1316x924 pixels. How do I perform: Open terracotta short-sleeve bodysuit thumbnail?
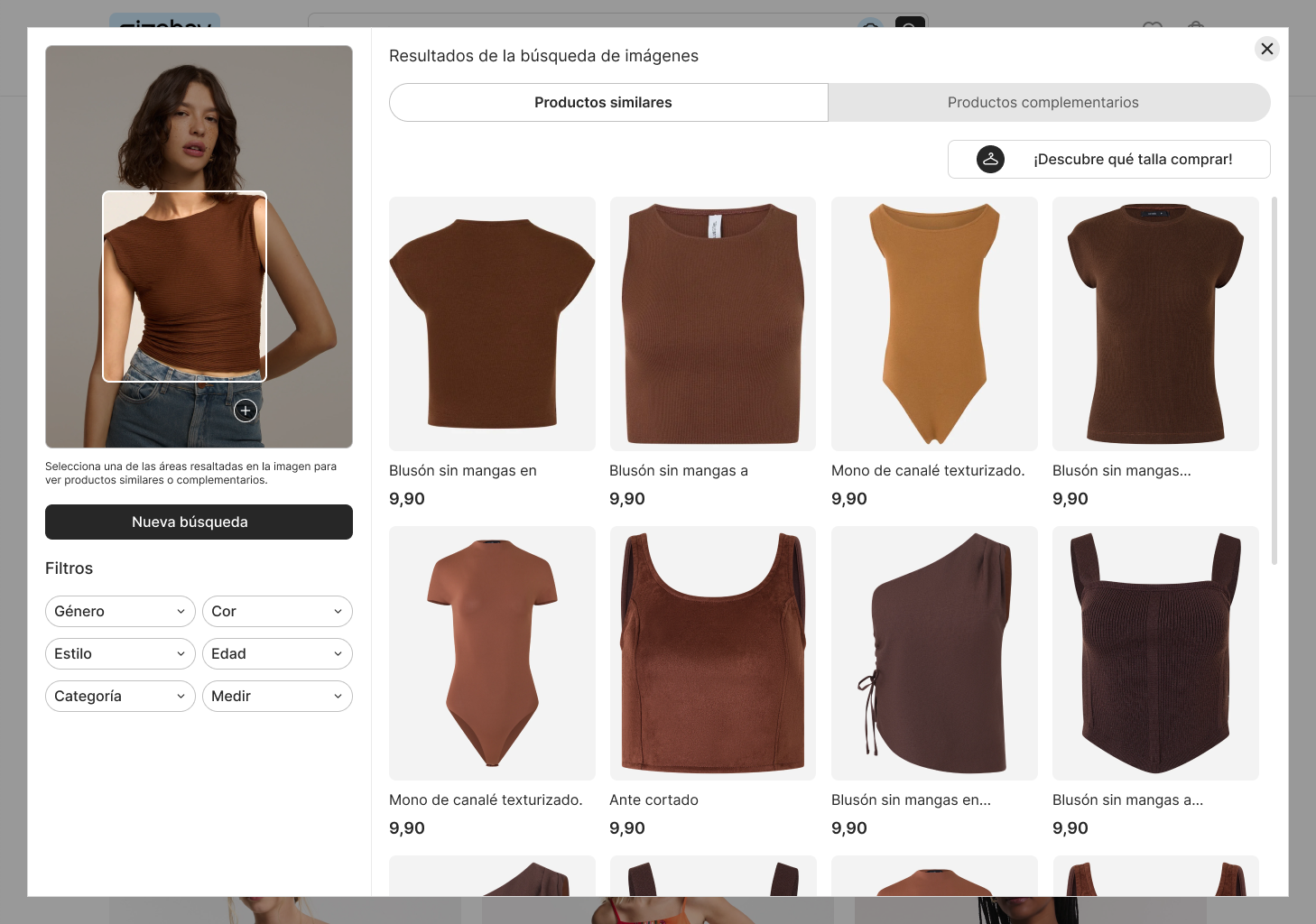pos(492,653)
